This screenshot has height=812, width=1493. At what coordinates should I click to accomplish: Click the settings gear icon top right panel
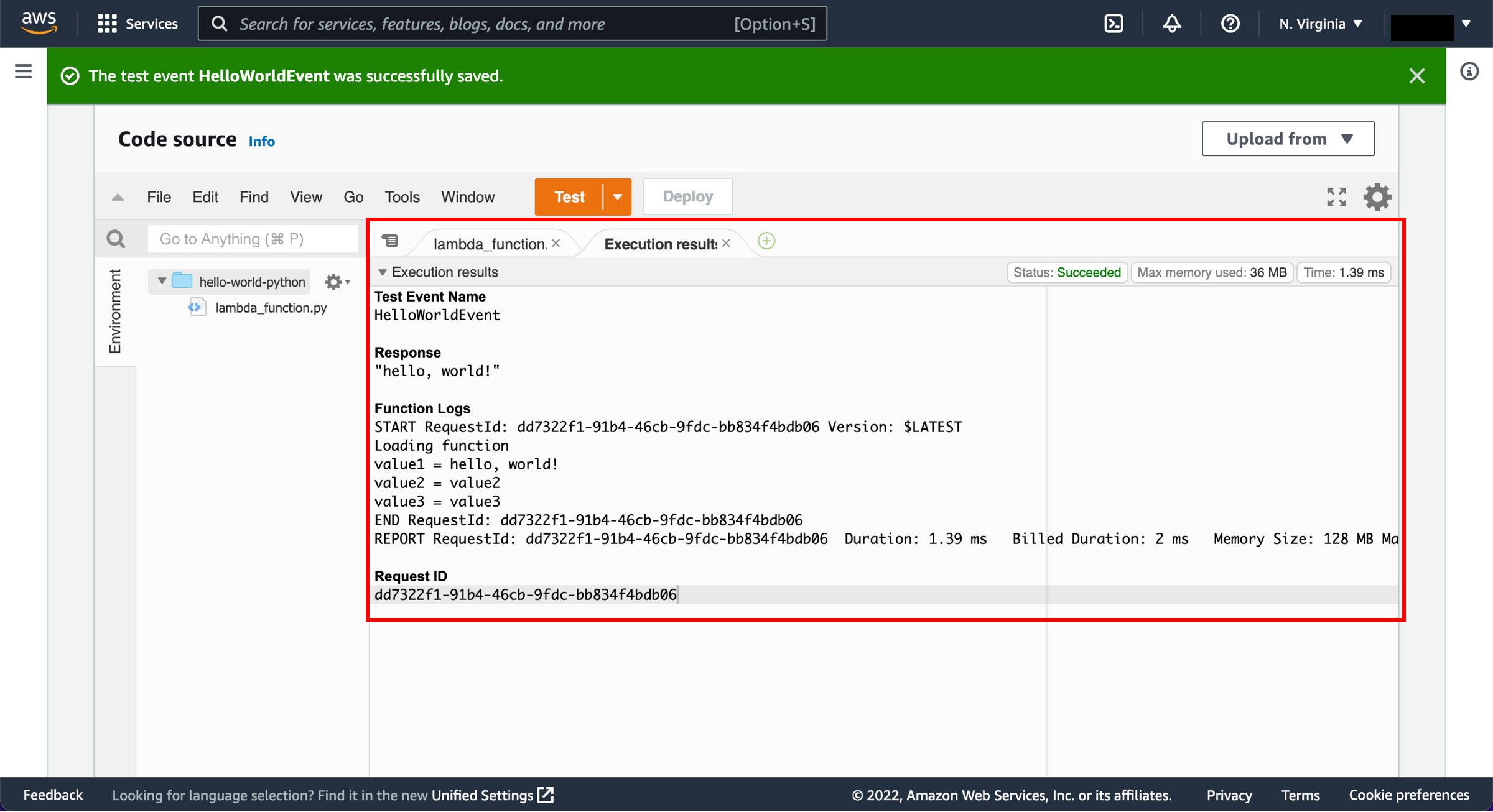point(1378,196)
